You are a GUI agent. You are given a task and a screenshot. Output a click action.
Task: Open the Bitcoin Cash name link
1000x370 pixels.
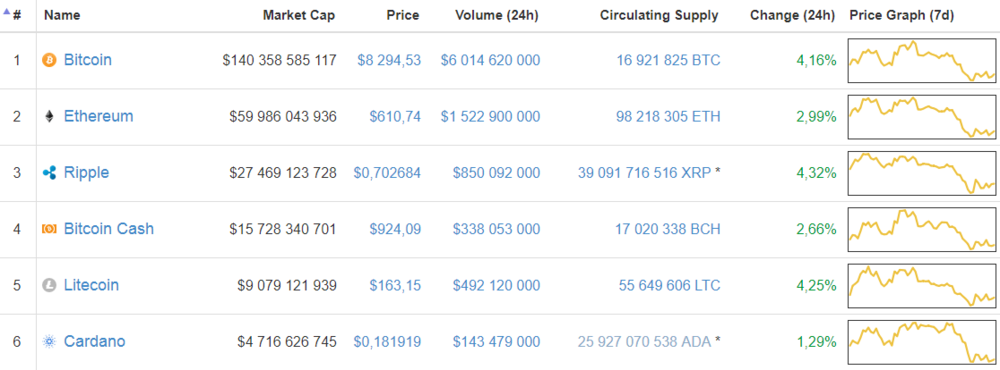[x=109, y=228]
